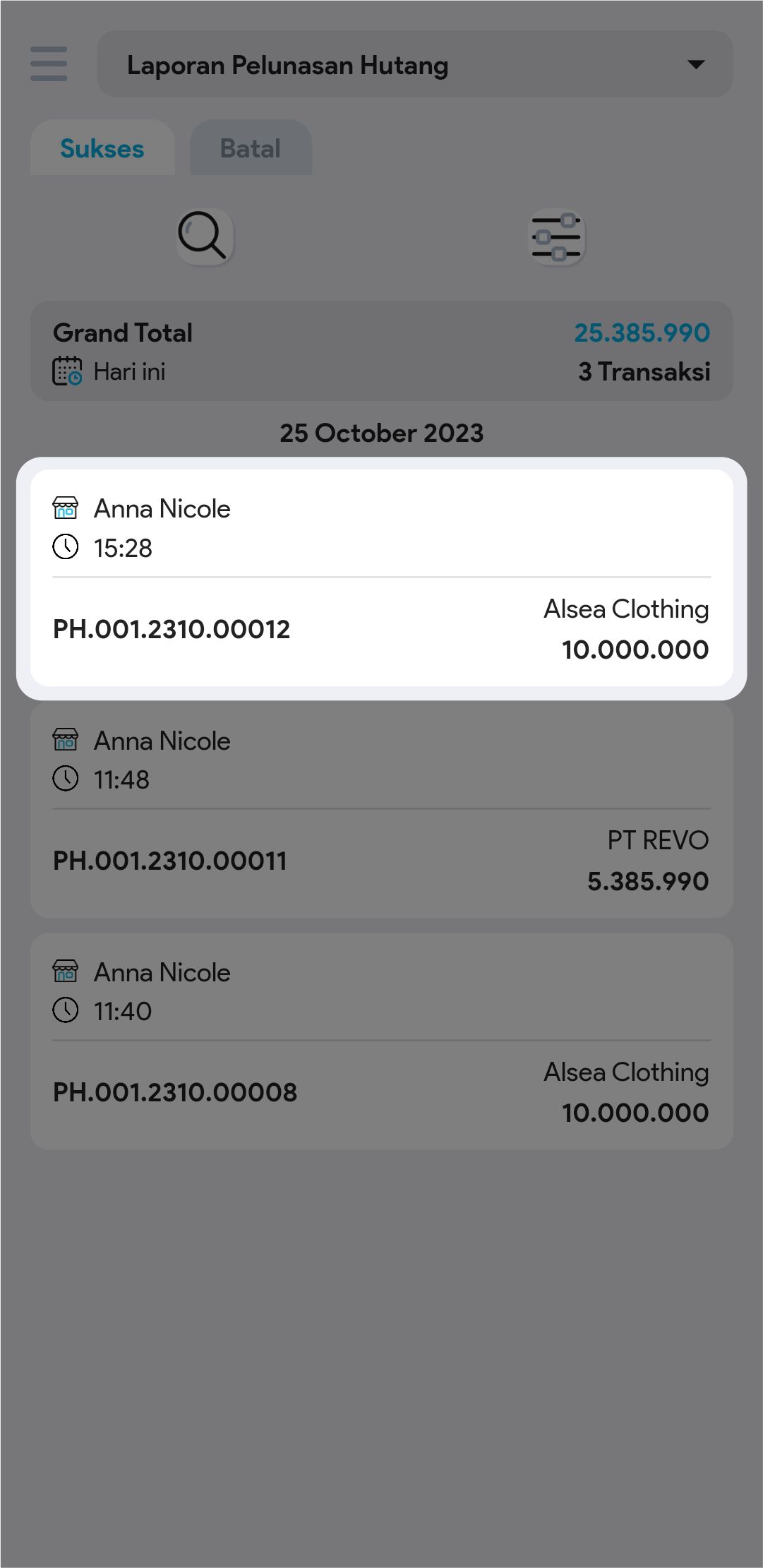This screenshot has width=763, height=1568.
Task: Open the filter sliders icon
Action: 557,237
